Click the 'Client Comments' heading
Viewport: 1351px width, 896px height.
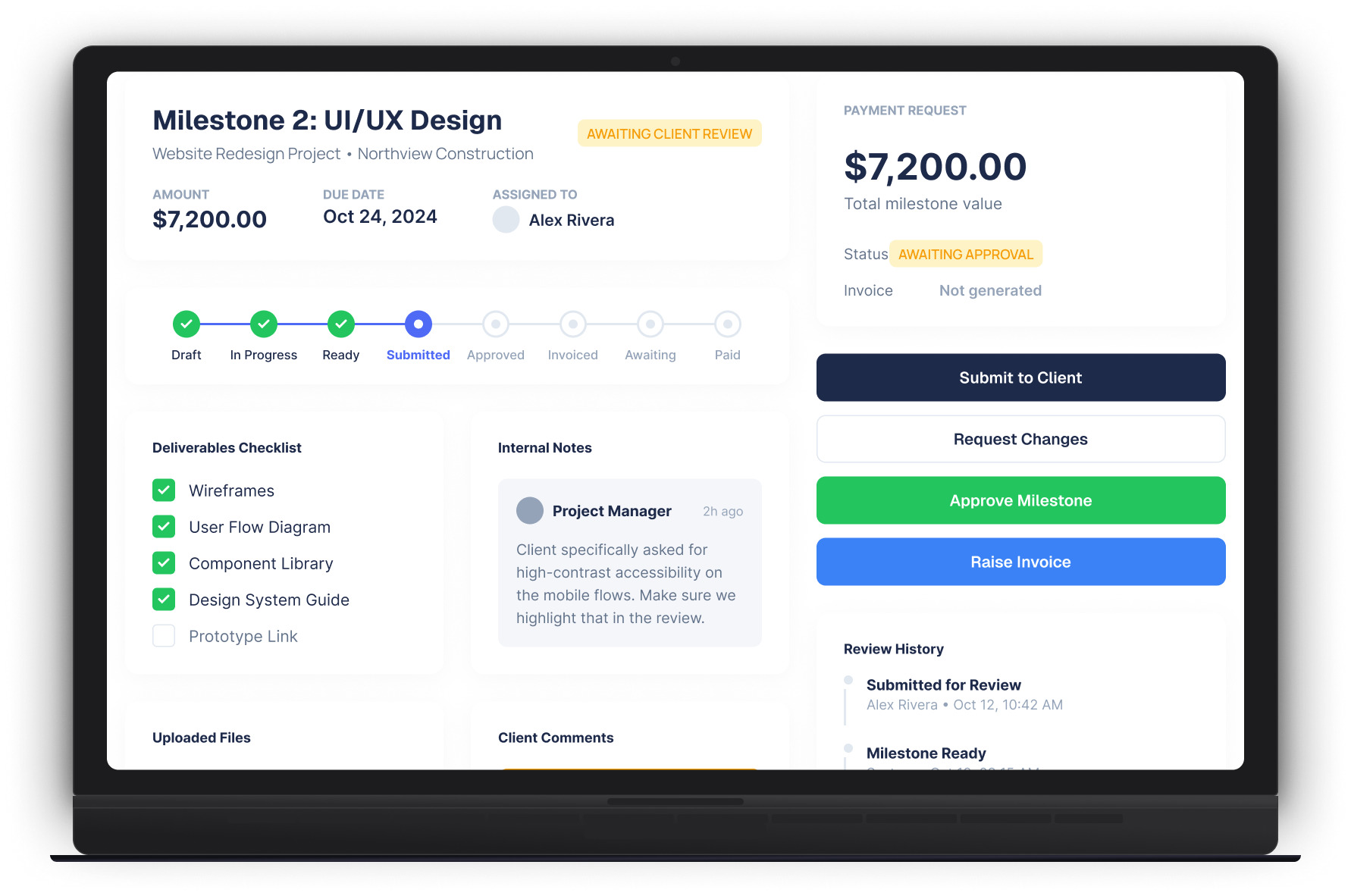tap(556, 738)
